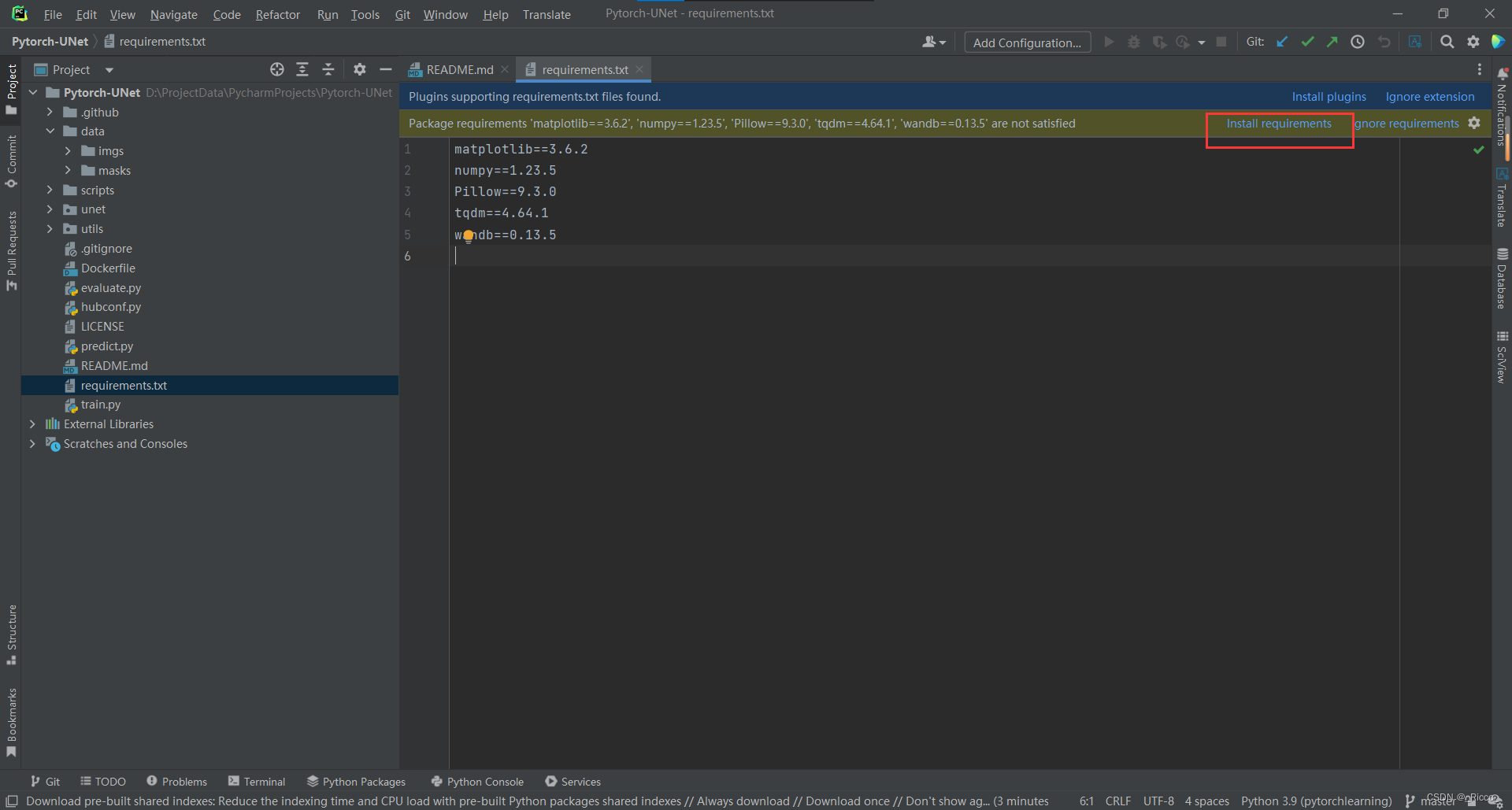Click the Select Opened File target icon
Screen dimensions: 1512x810
click(277, 69)
